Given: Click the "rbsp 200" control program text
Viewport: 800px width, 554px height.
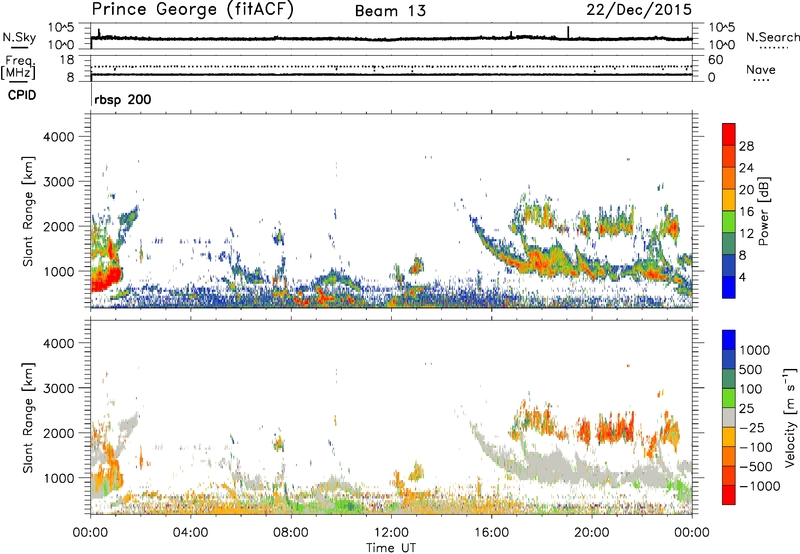Looking at the screenshot, I should click(x=122, y=99).
